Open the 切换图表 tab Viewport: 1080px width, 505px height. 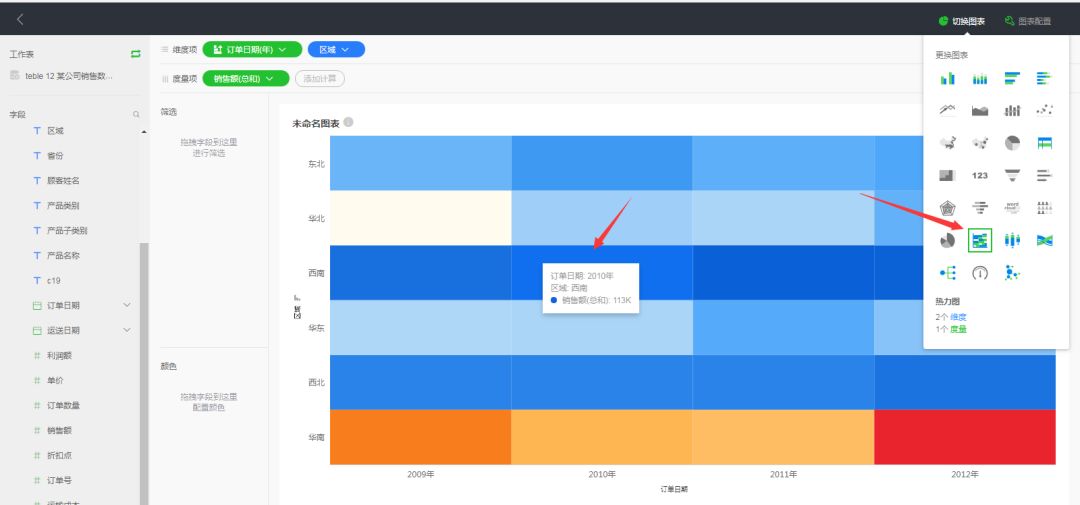(x=962, y=21)
